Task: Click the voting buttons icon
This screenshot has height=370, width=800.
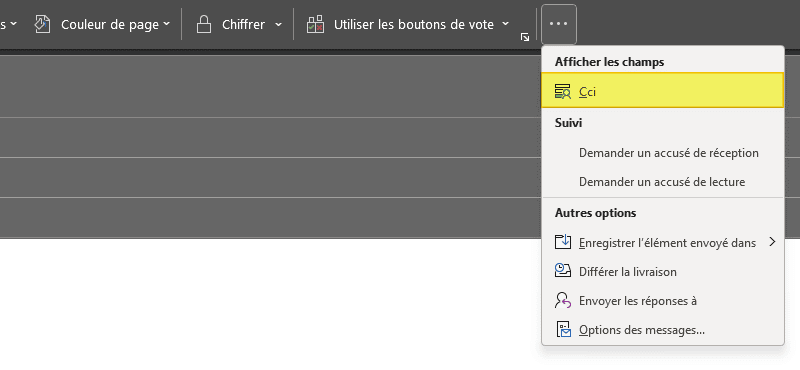Action: tap(315, 24)
